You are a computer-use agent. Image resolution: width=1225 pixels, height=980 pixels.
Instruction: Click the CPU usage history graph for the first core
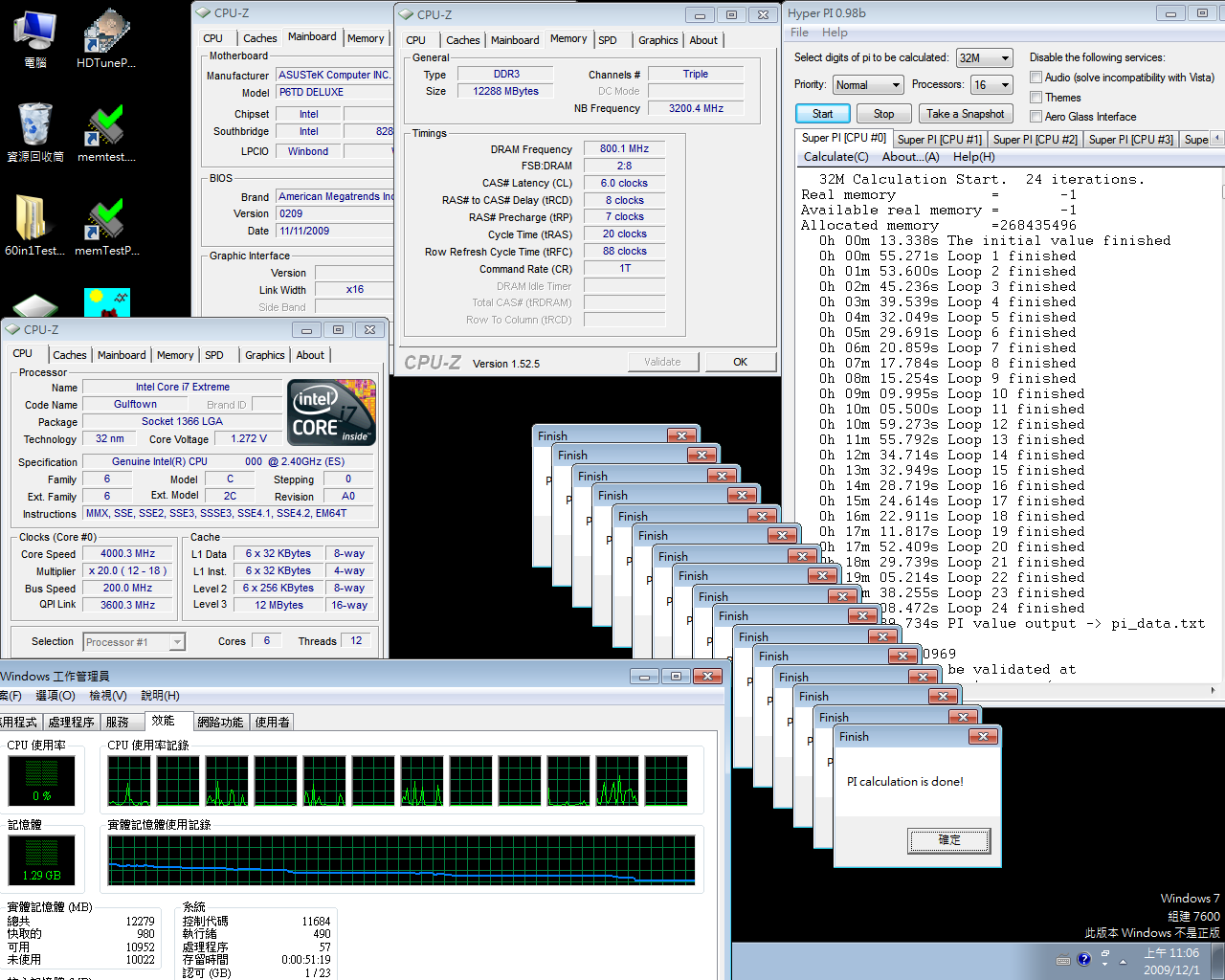tap(129, 780)
